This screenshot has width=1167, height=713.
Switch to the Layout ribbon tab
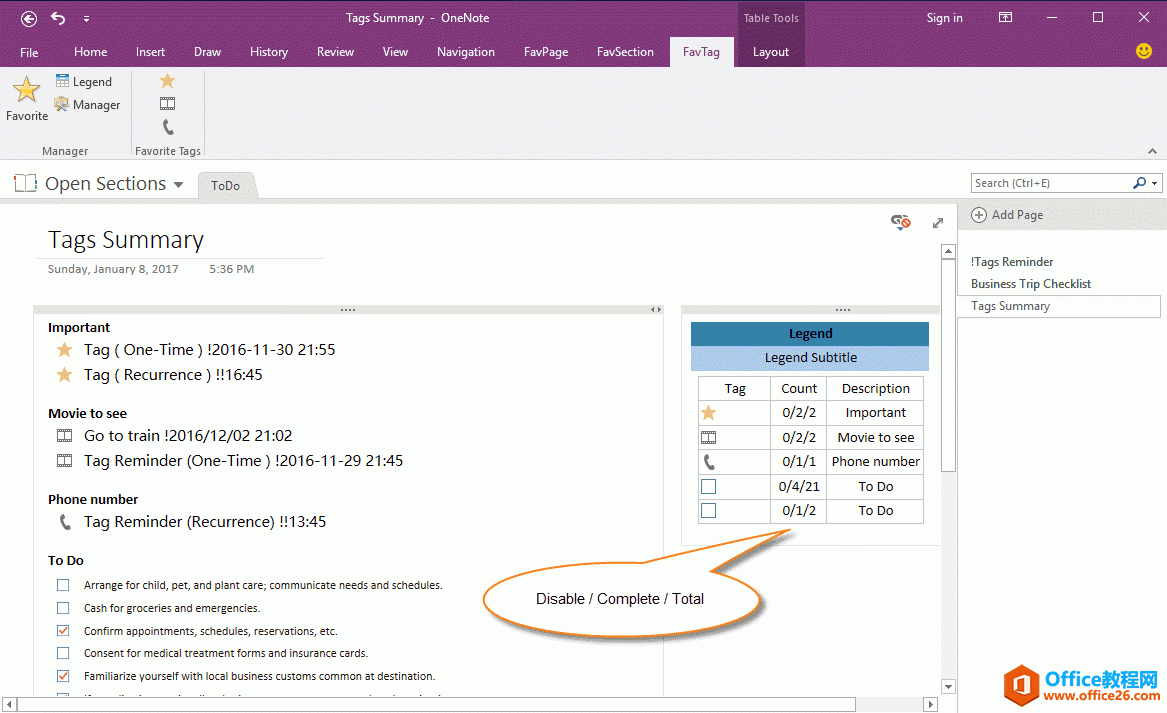(770, 52)
